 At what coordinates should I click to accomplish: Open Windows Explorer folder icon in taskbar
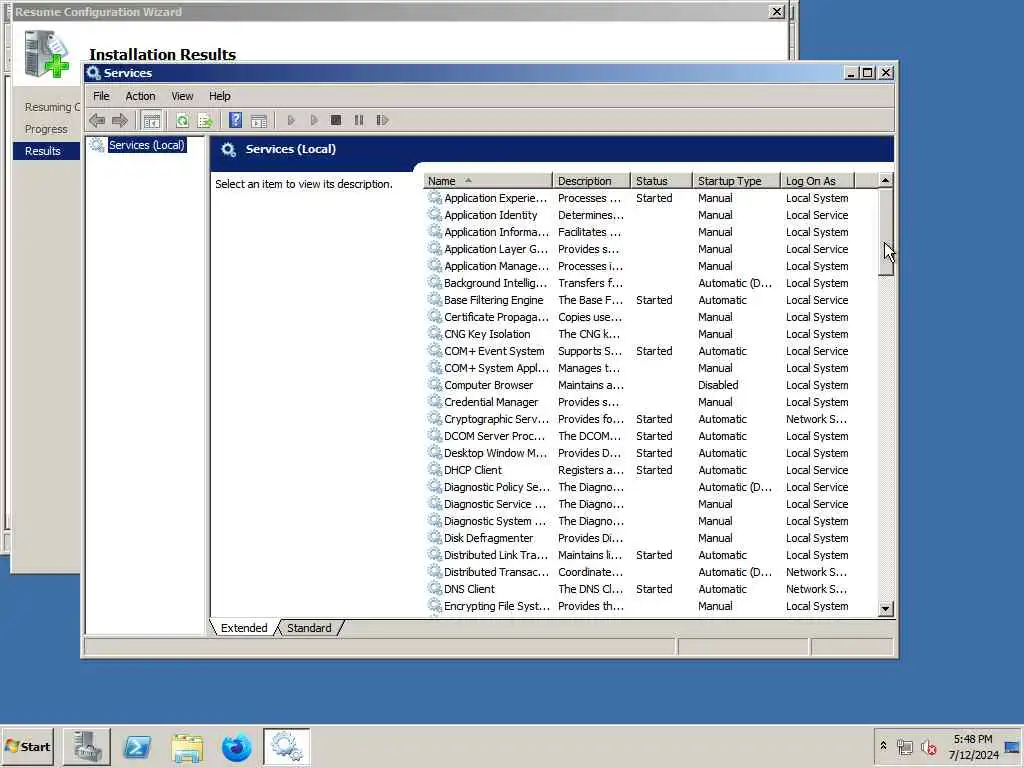click(187, 747)
